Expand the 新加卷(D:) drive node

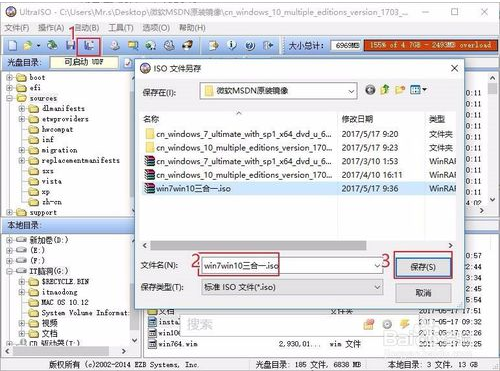tap(9, 240)
